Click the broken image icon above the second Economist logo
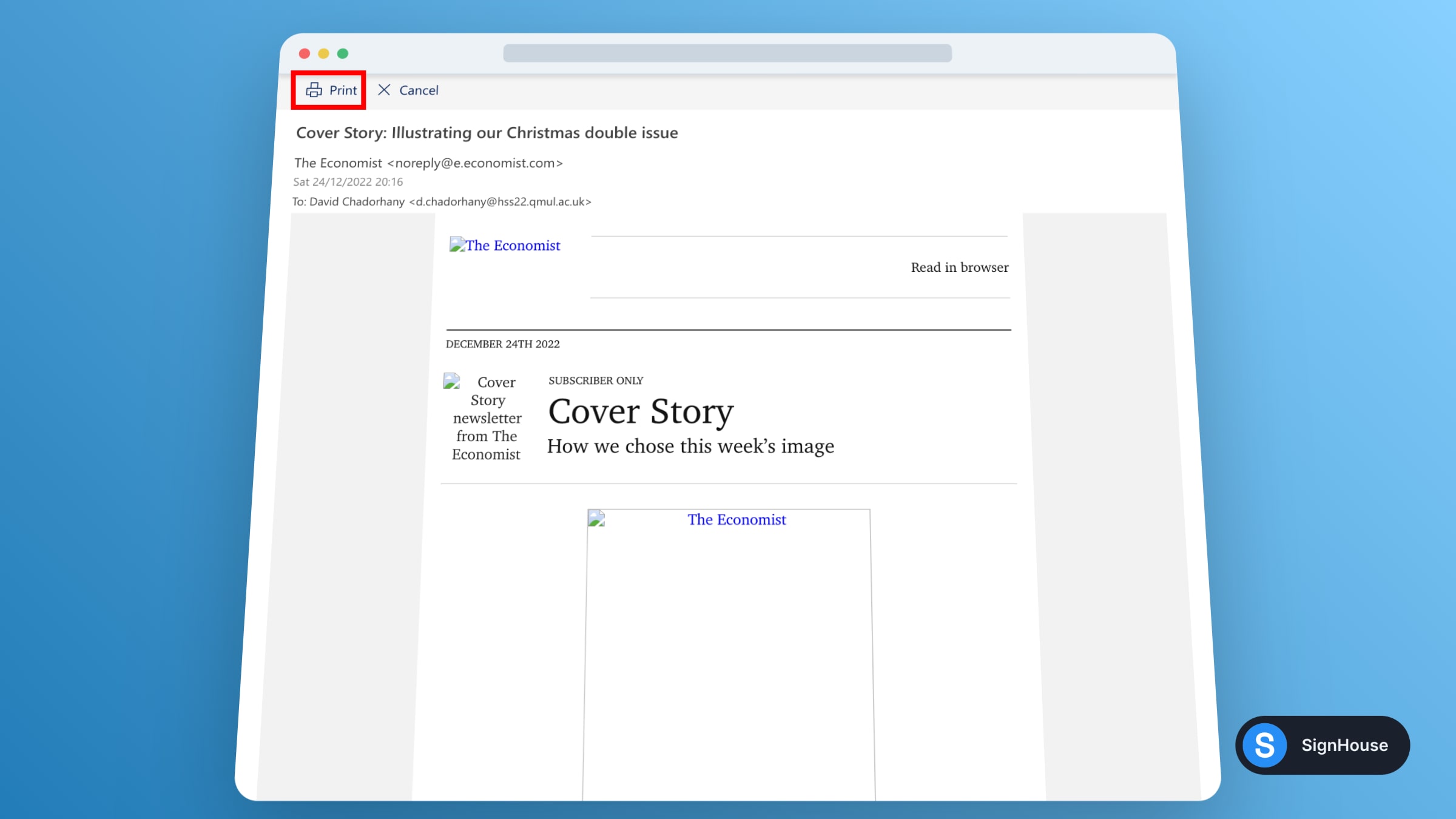1456x819 pixels. [596, 519]
